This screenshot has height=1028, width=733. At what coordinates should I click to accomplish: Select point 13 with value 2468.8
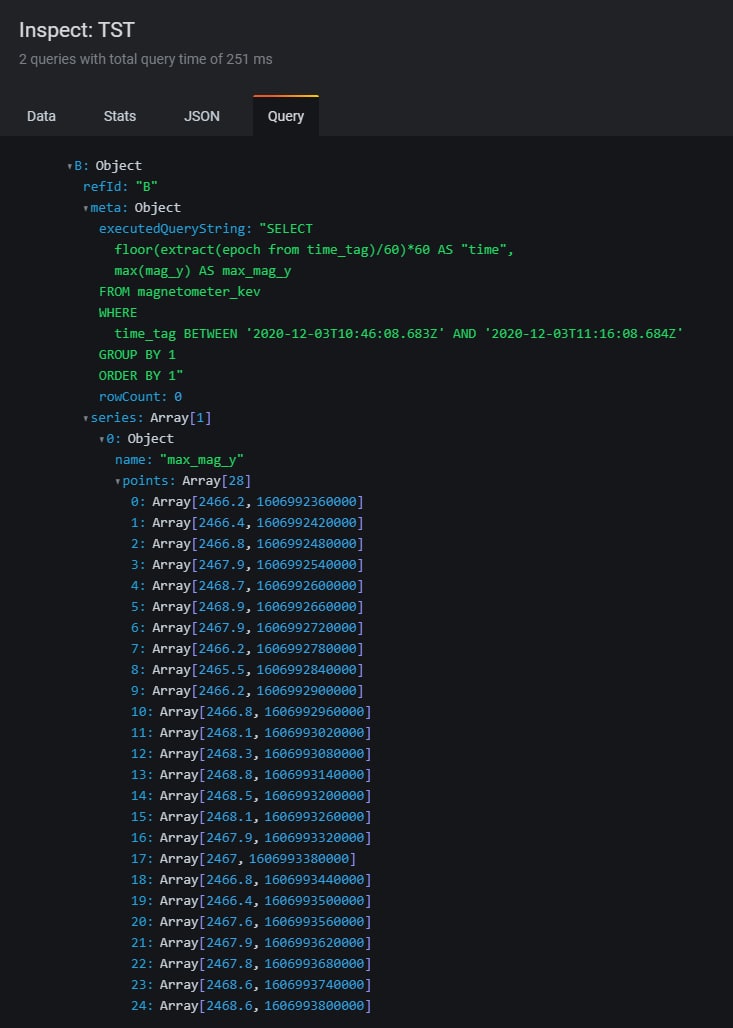click(x=230, y=774)
